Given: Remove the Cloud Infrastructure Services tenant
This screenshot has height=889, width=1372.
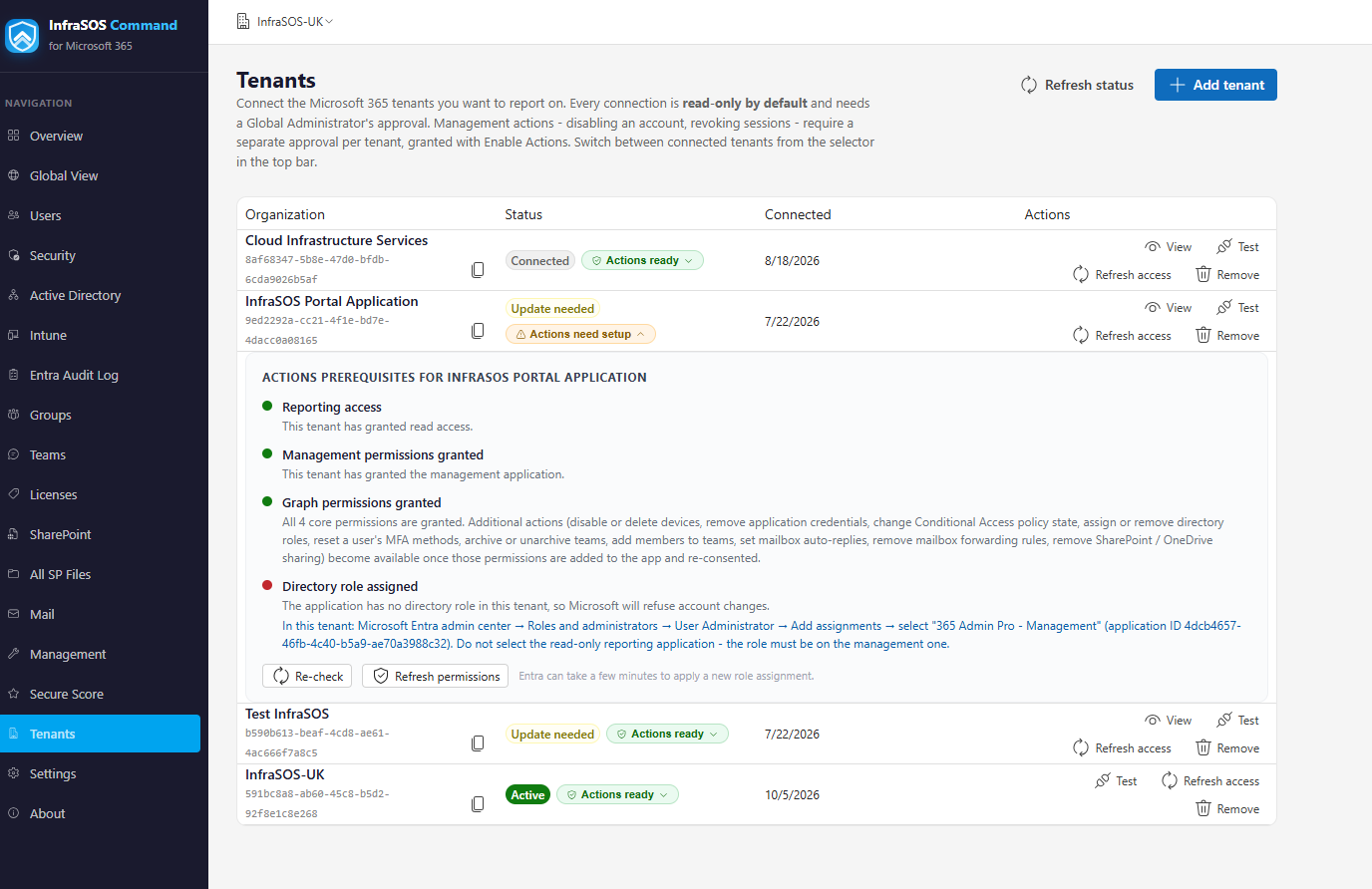Looking at the screenshot, I should pyautogui.click(x=1227, y=275).
